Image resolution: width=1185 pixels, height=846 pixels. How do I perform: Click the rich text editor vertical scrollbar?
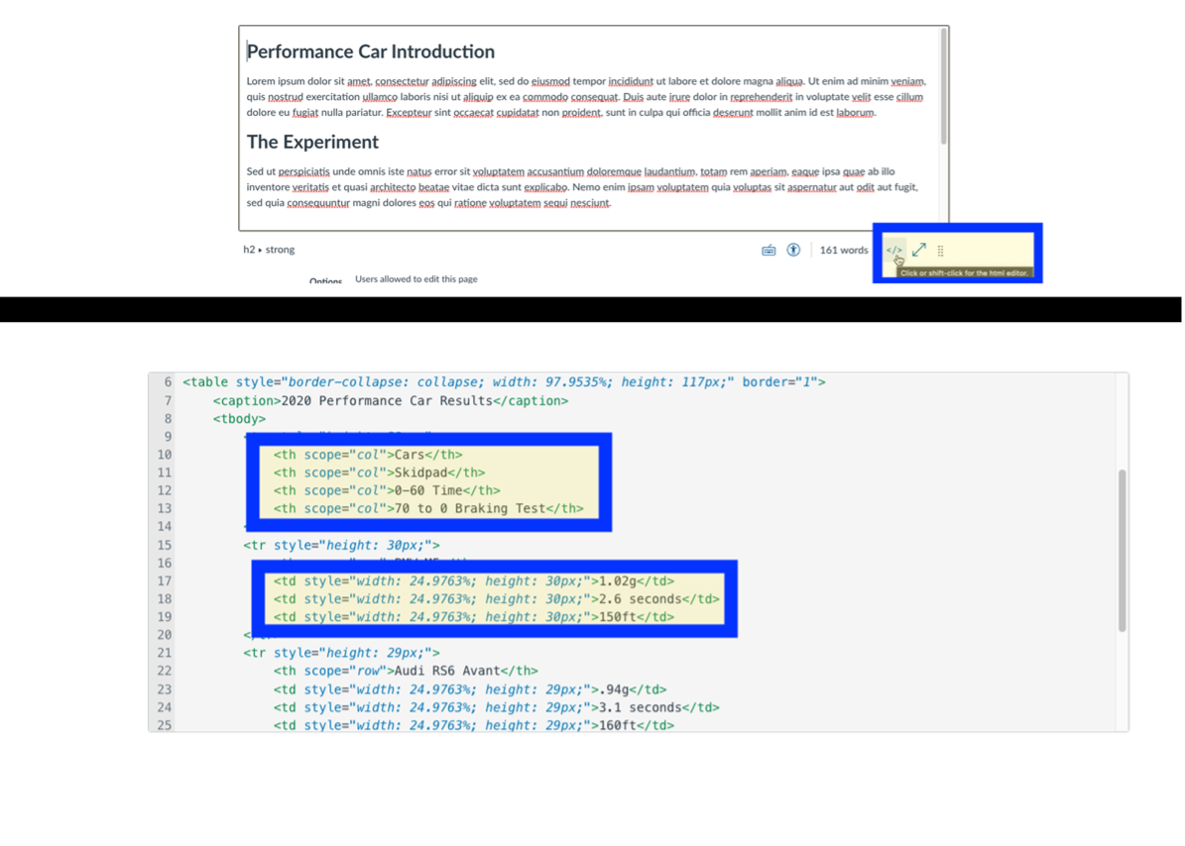pyautogui.click(x=943, y=87)
